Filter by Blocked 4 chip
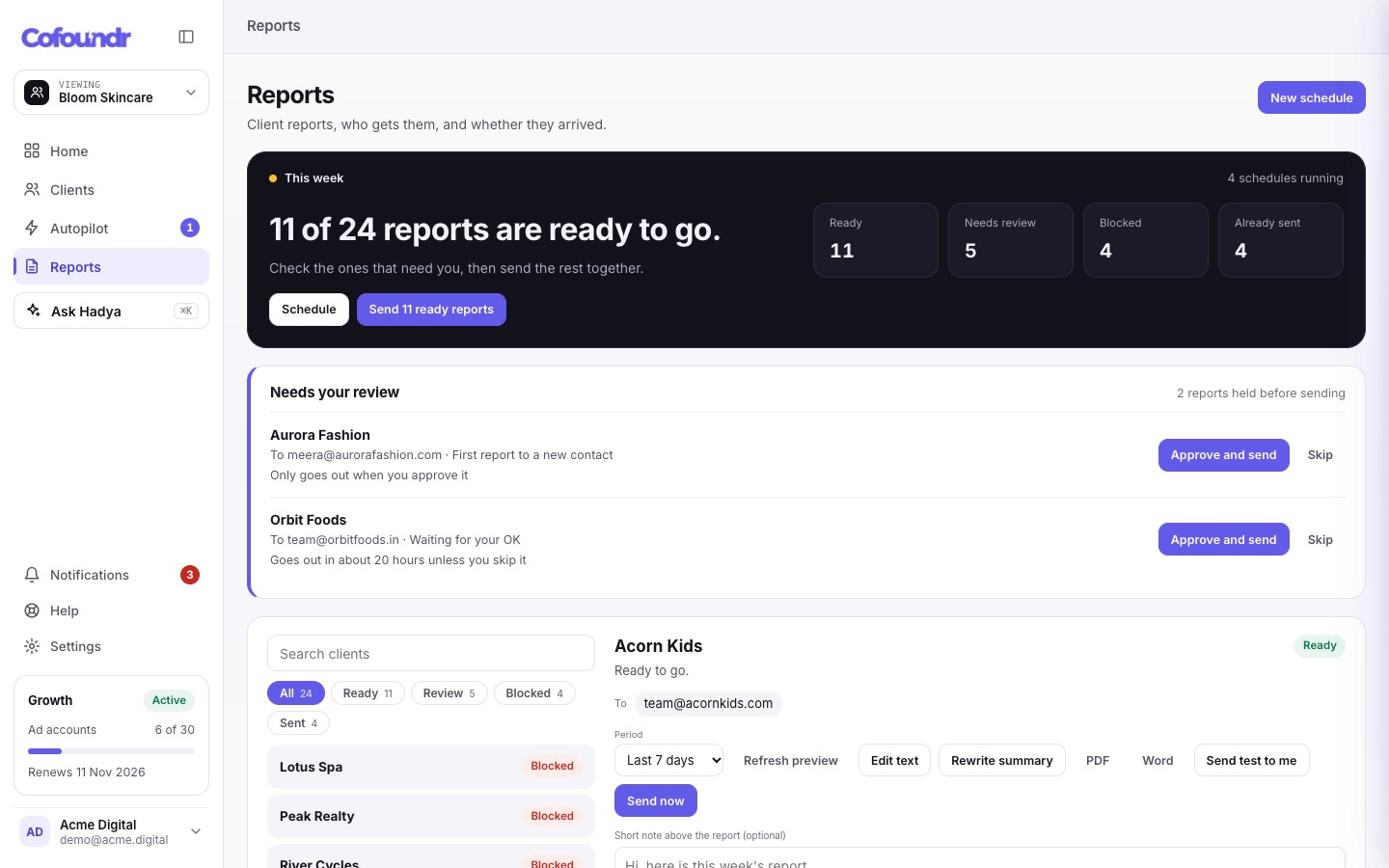 (x=534, y=693)
